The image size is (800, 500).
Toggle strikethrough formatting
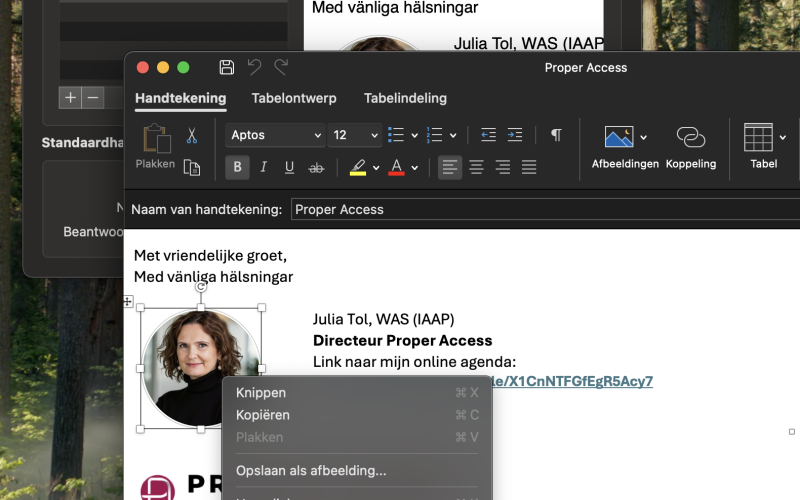coord(316,167)
